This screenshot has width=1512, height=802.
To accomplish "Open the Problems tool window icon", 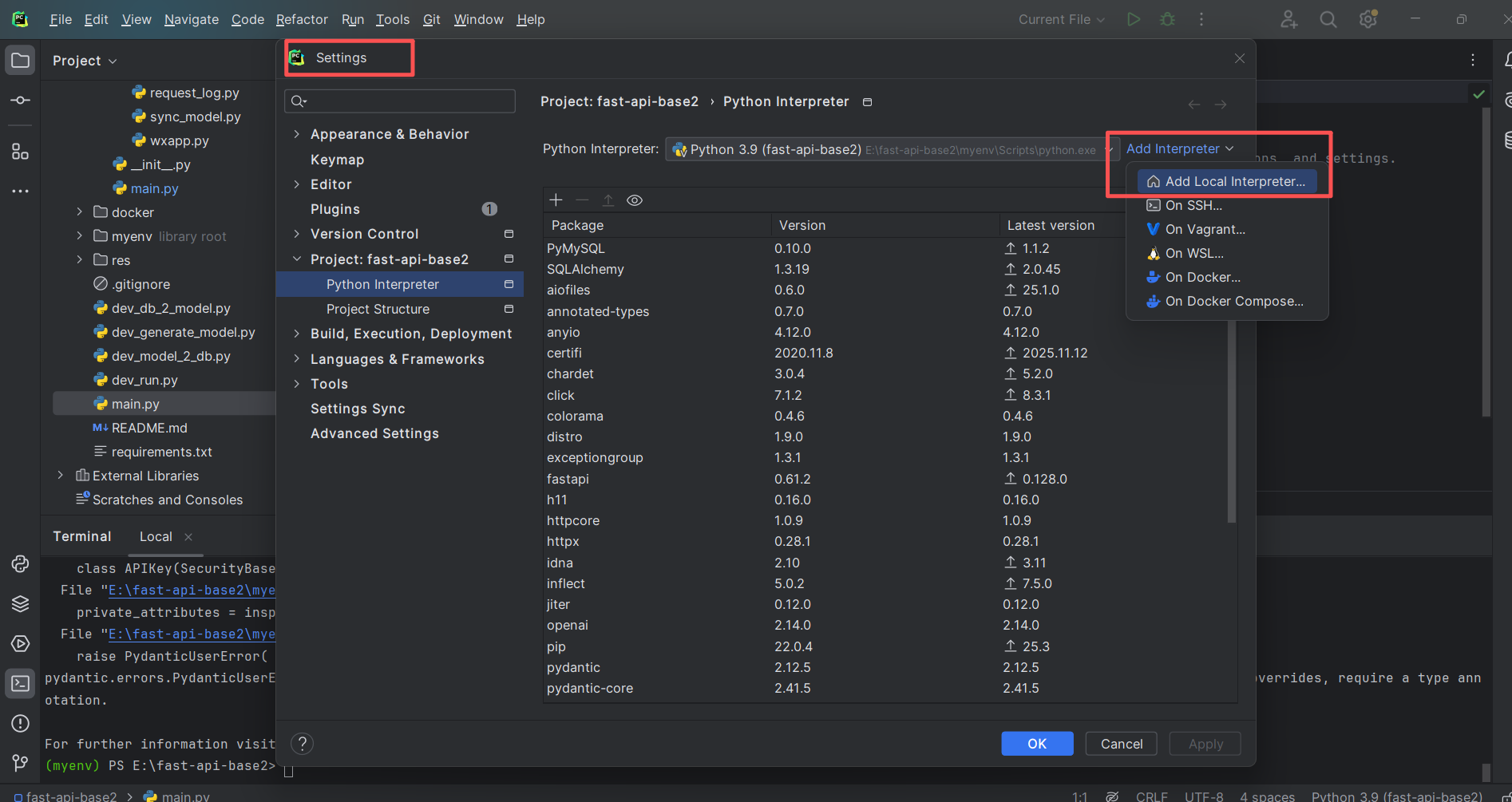I will [21, 724].
